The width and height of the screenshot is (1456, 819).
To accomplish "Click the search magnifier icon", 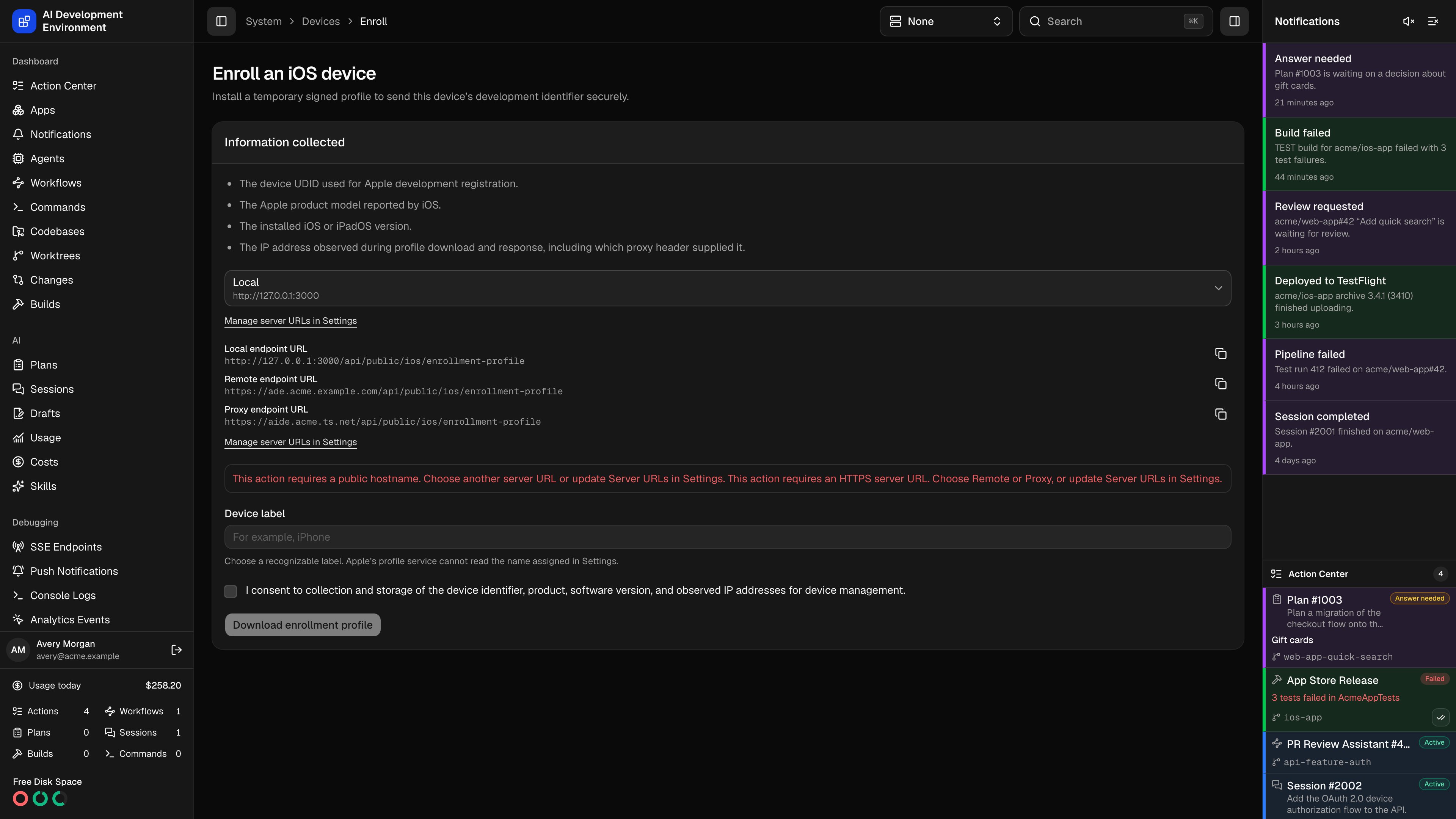I will [1035, 22].
